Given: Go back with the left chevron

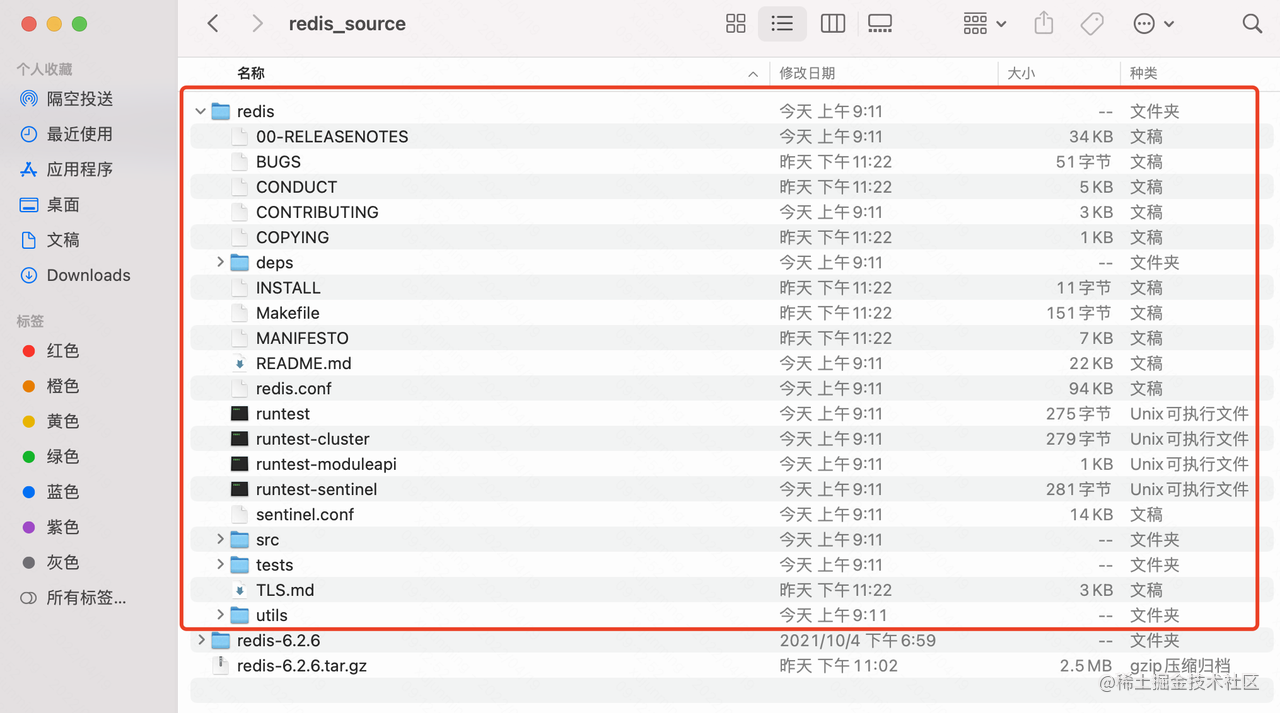Looking at the screenshot, I should point(213,24).
